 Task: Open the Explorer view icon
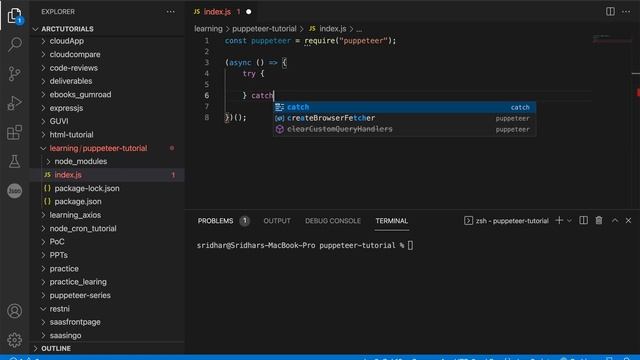(x=15, y=16)
